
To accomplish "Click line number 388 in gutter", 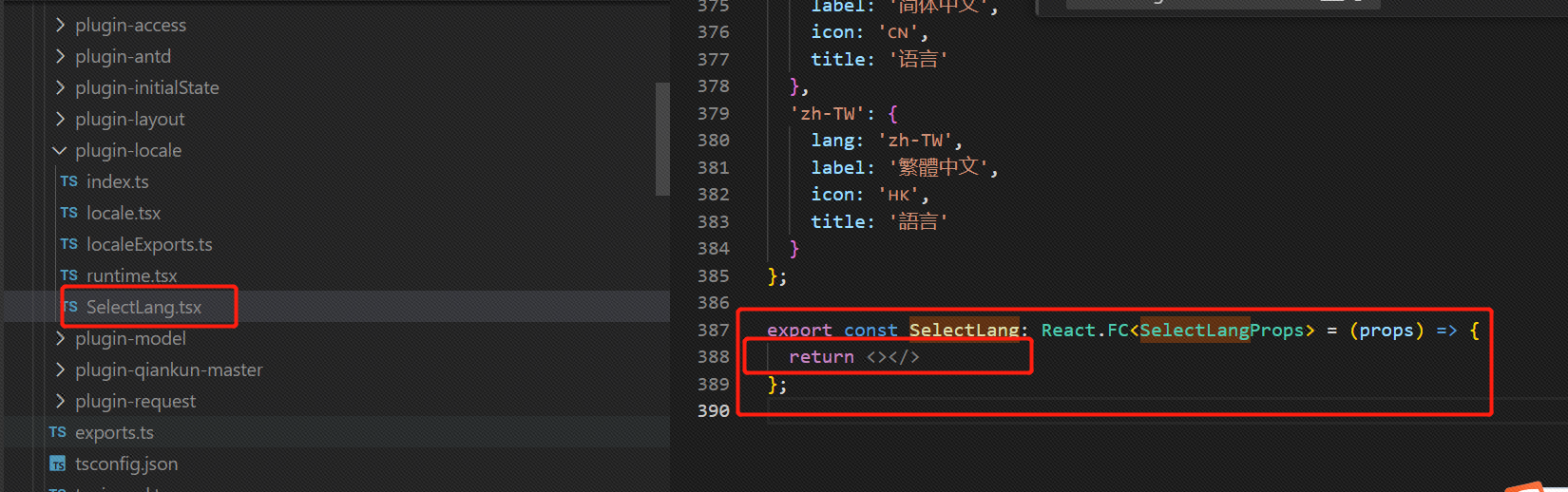I will pyautogui.click(x=714, y=356).
